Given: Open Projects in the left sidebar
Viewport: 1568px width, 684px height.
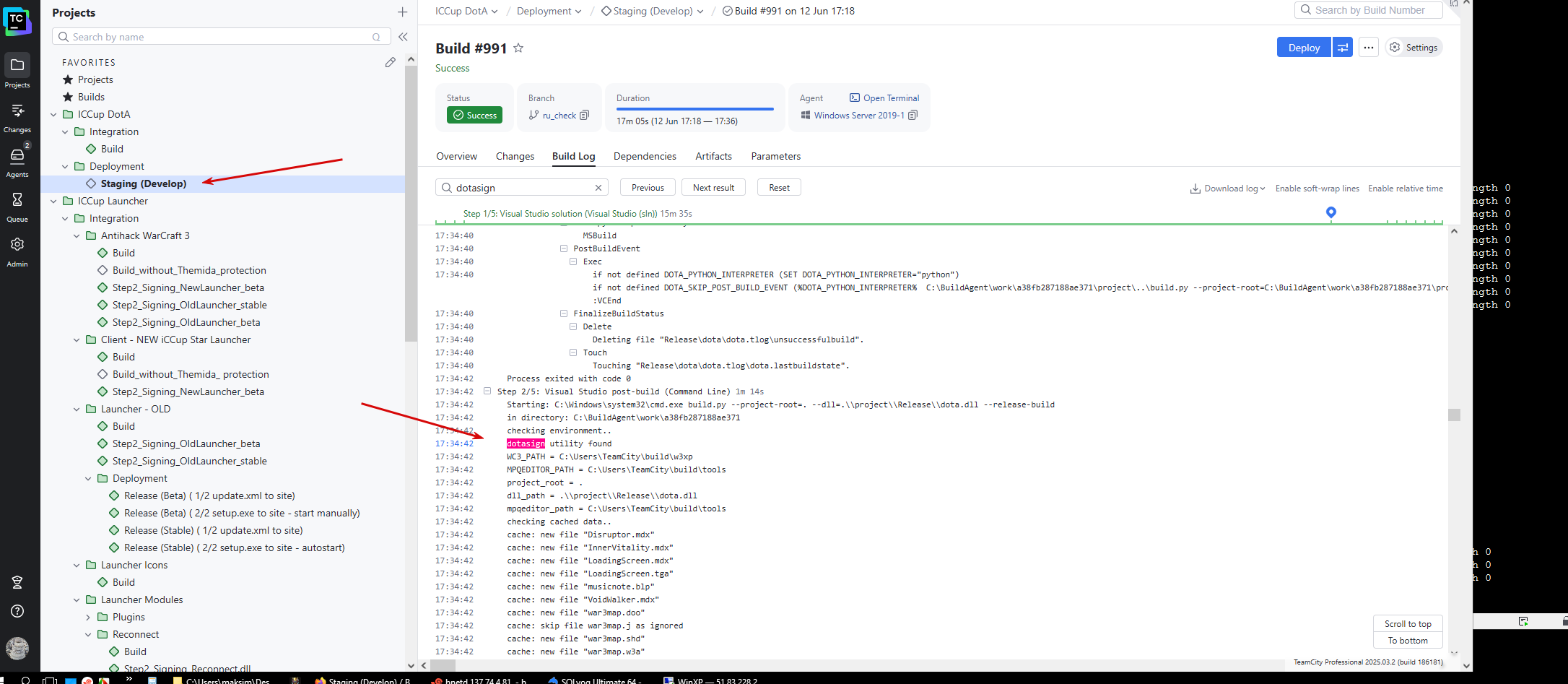Looking at the screenshot, I should pyautogui.click(x=17, y=71).
